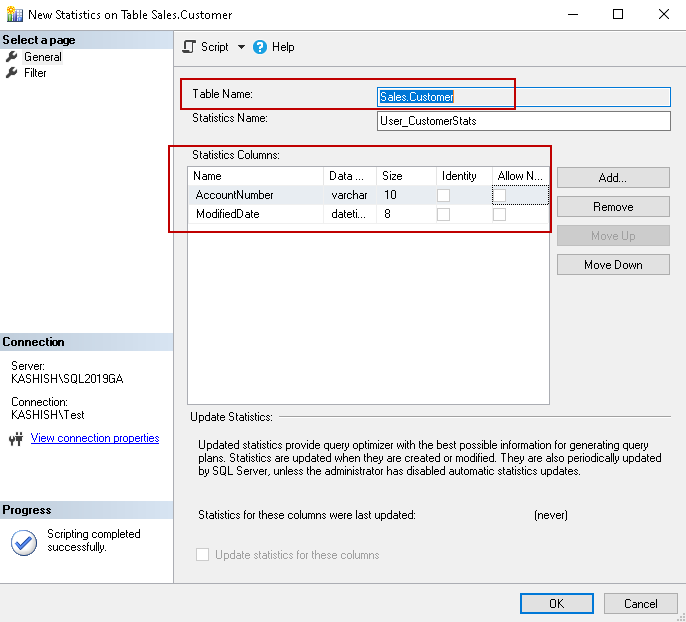Click the Data type column header
686x622 pixels.
tap(350, 176)
